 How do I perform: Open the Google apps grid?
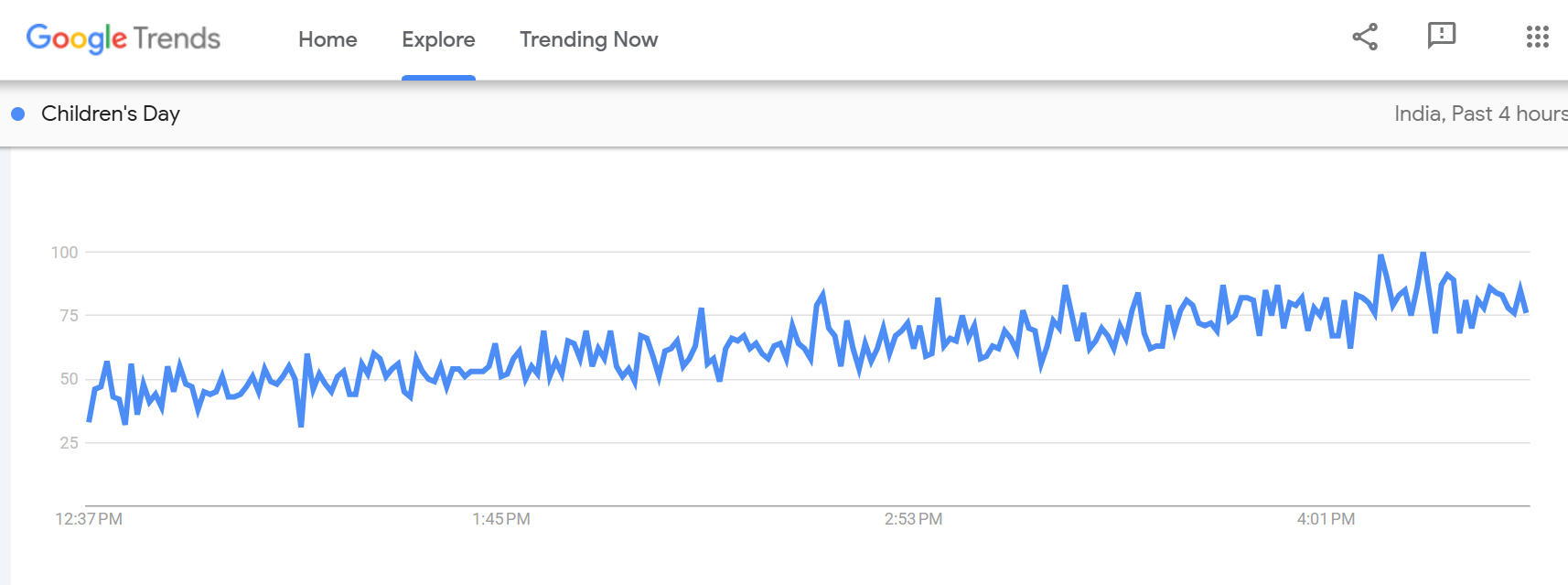click(x=1537, y=37)
